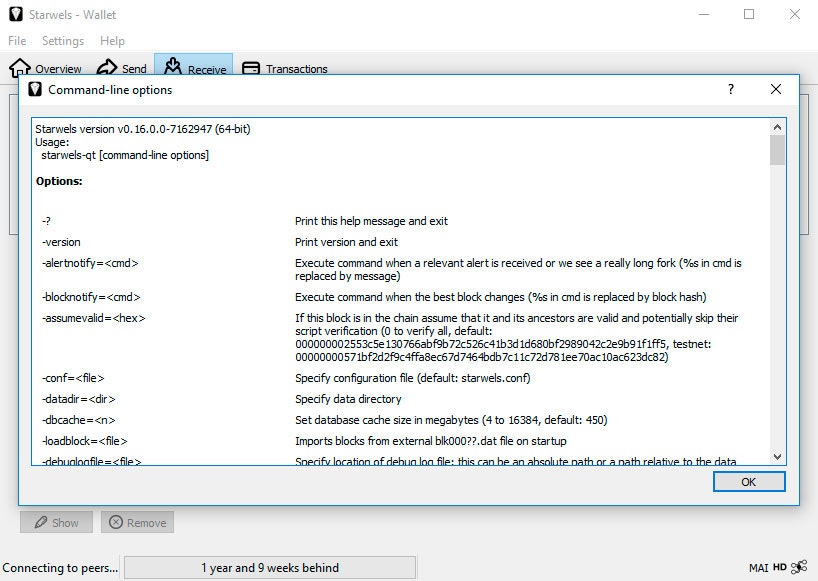Switch to the Send tab
This screenshot has height=581, width=818.
pos(122,68)
